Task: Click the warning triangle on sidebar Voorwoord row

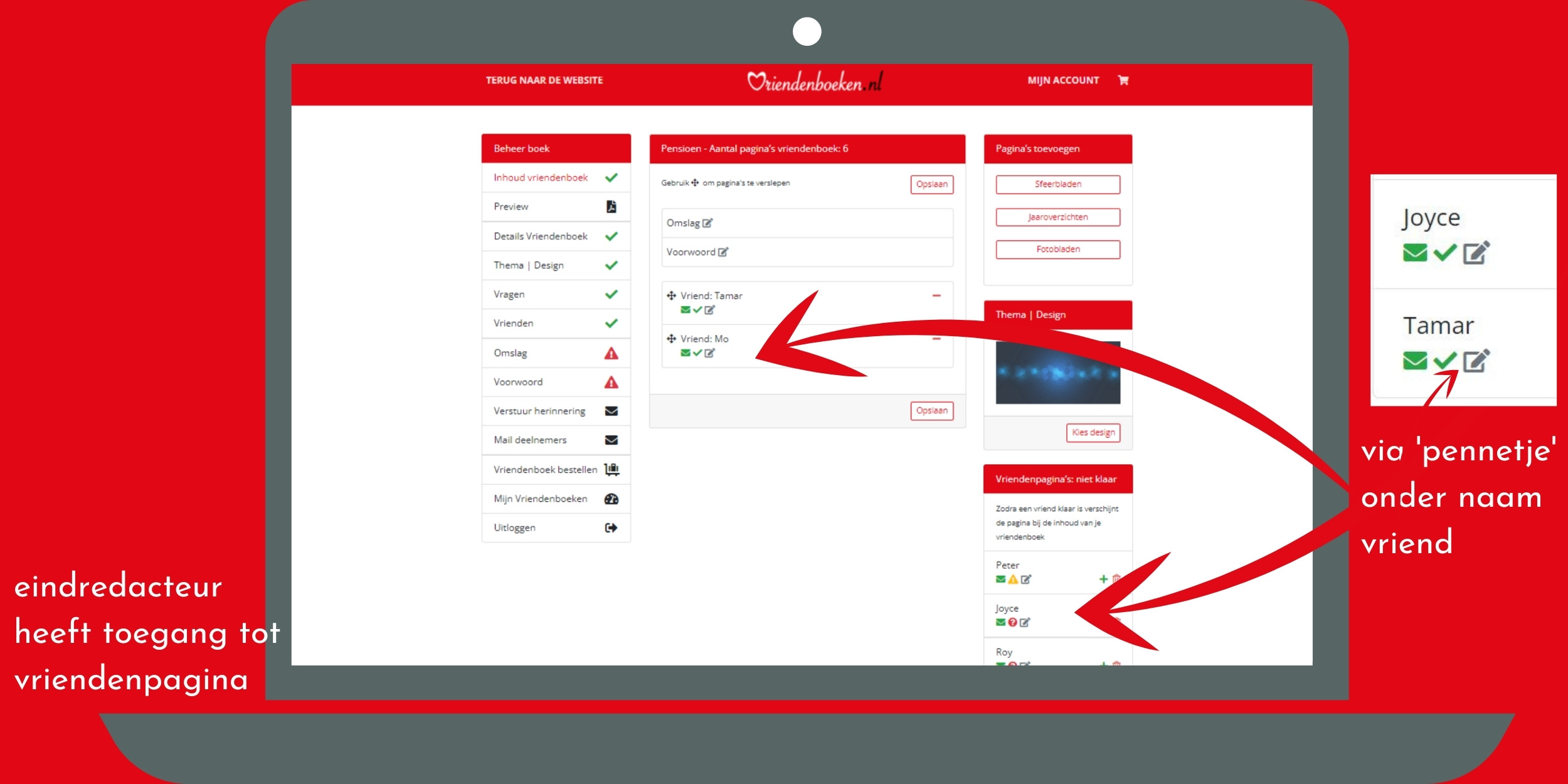Action: 612,382
